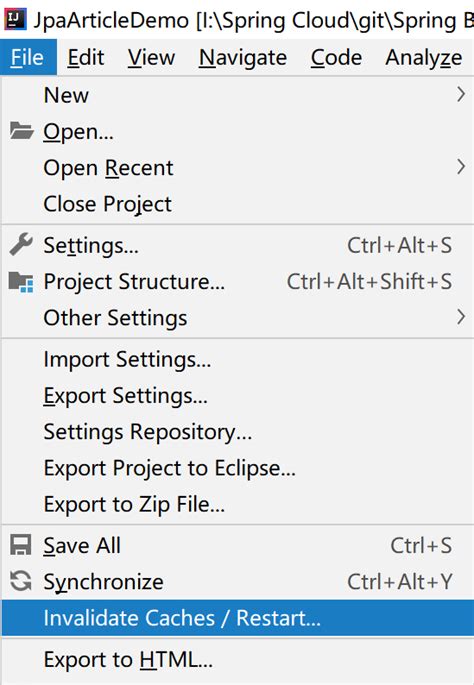474x685 pixels.
Task: Choose Export Project to Eclipse
Action: (x=238, y=468)
